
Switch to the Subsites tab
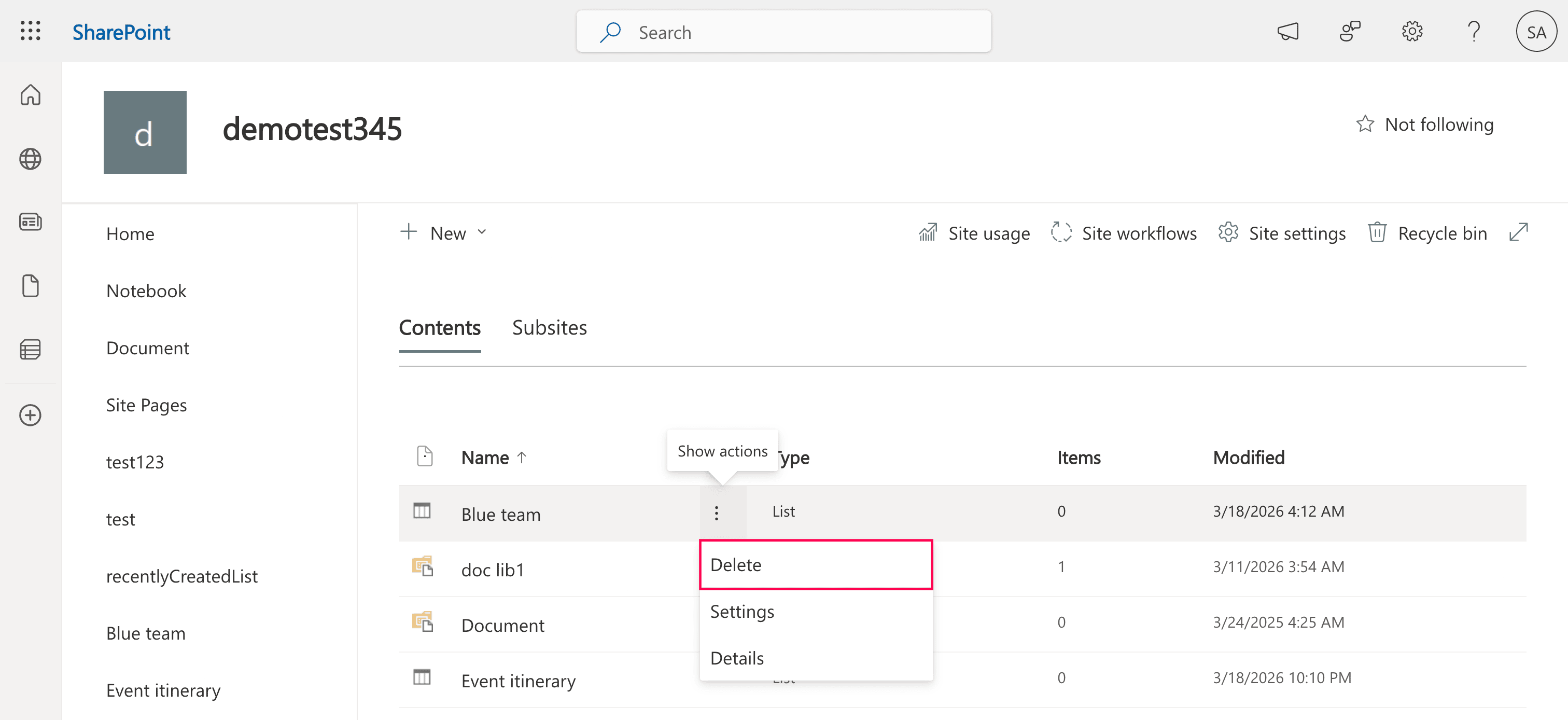point(549,327)
